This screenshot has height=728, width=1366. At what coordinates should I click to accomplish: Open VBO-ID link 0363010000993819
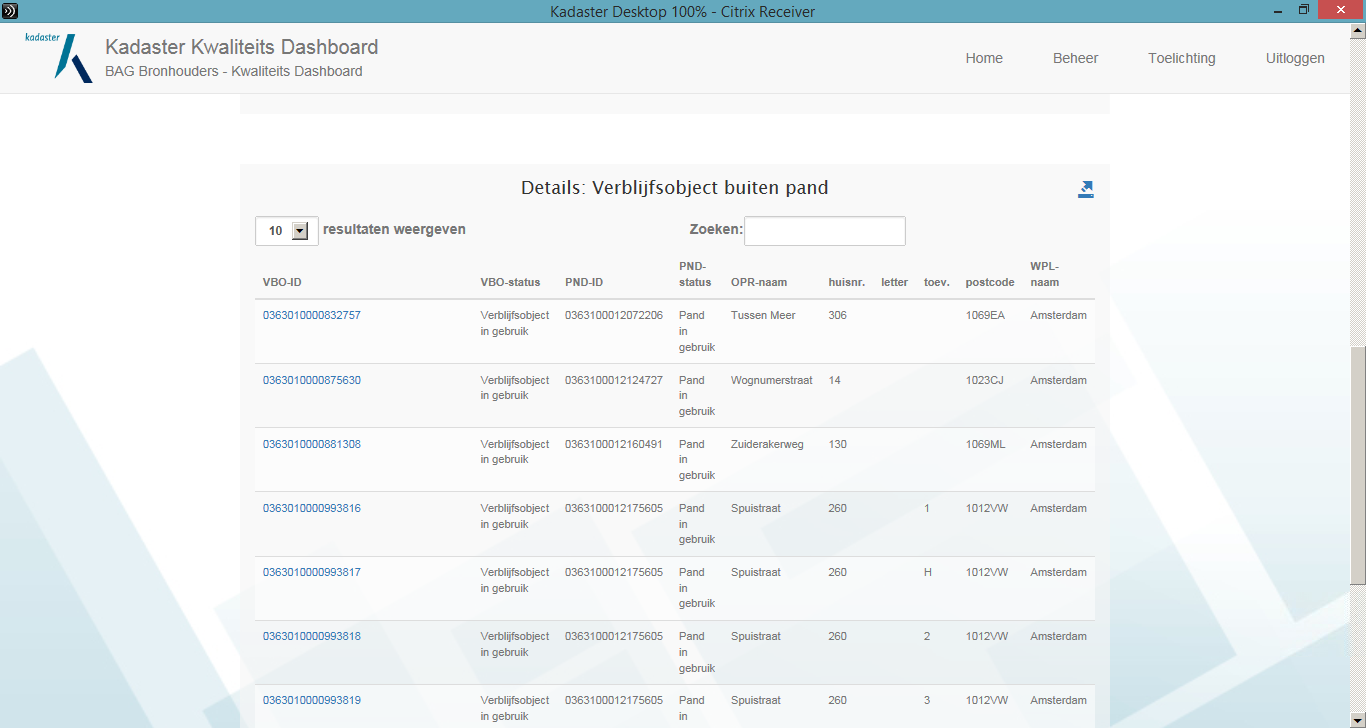pos(312,700)
